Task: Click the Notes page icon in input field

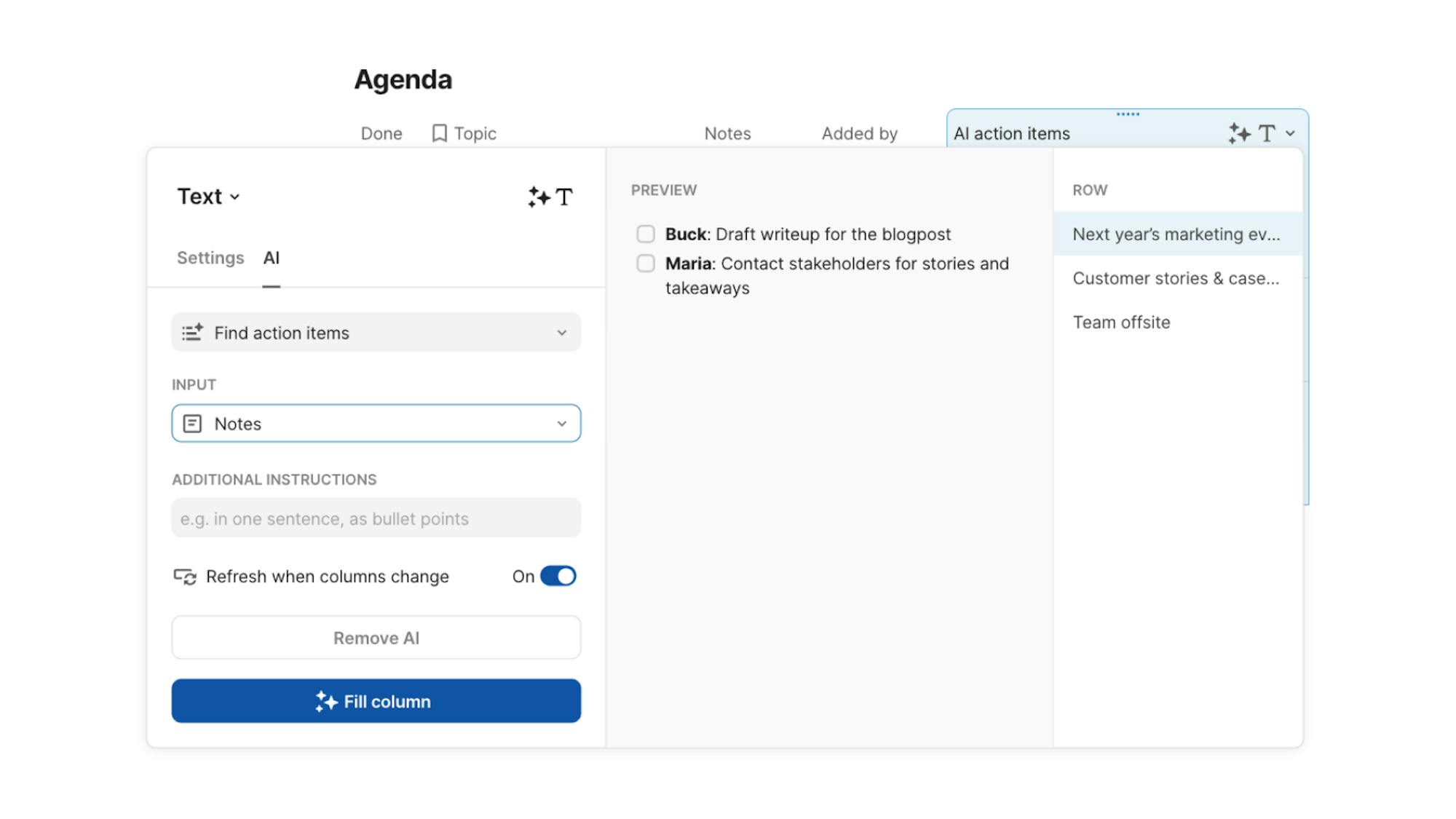Action: [x=192, y=424]
